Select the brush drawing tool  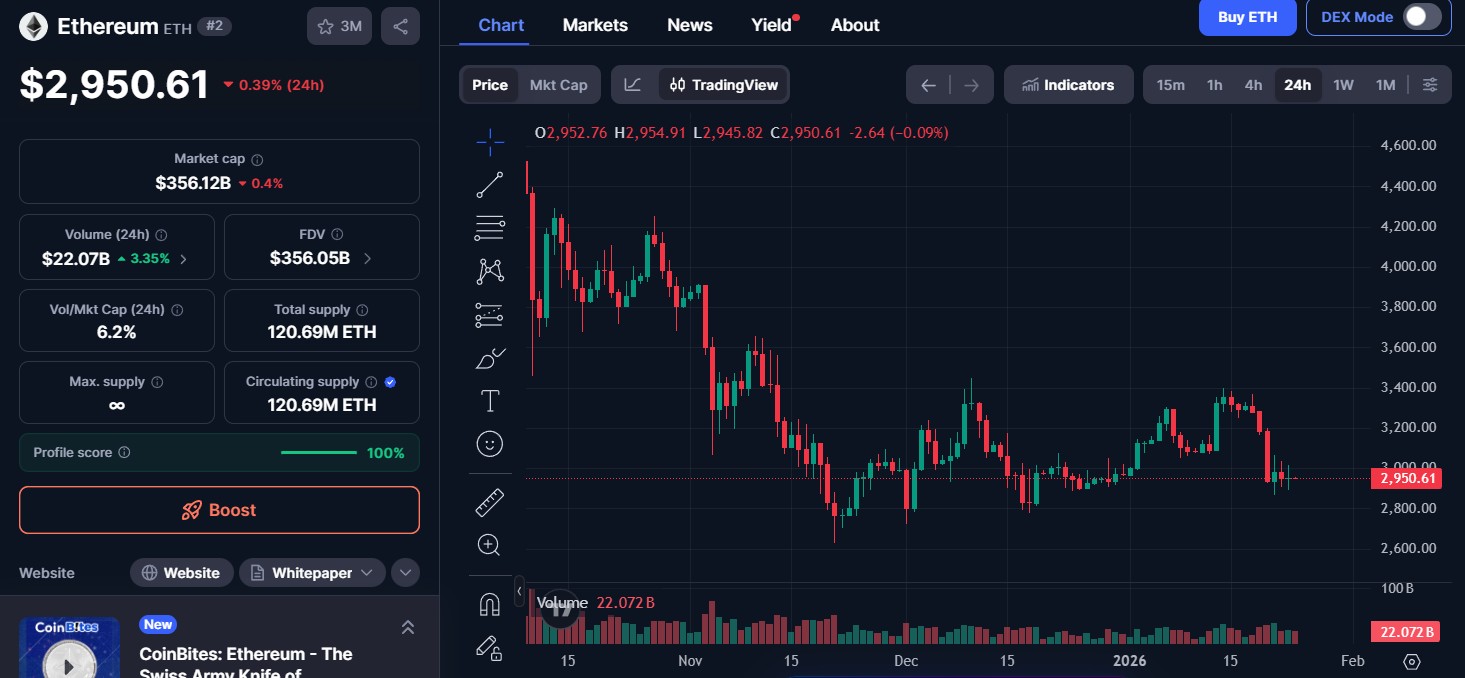tap(489, 358)
